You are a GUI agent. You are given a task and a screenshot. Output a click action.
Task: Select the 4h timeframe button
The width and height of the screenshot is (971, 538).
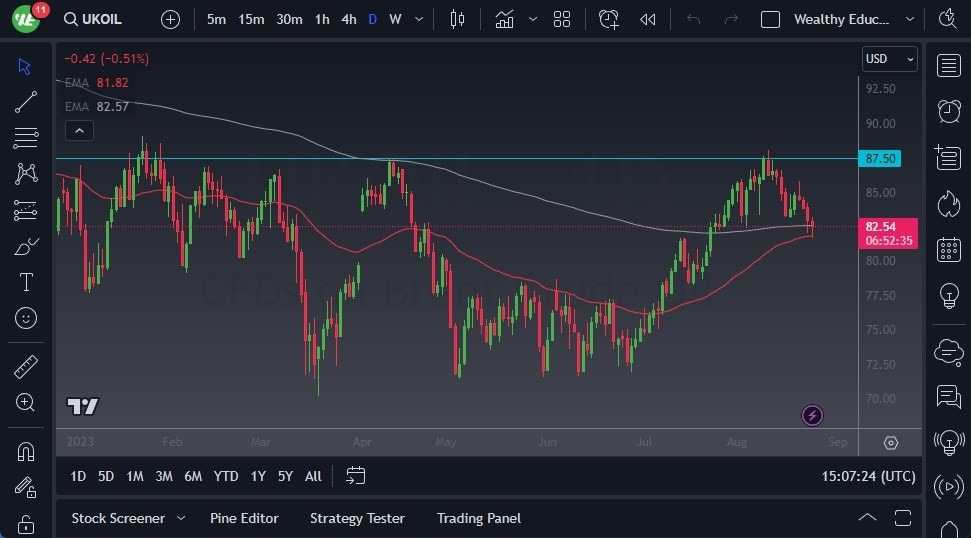[348, 19]
